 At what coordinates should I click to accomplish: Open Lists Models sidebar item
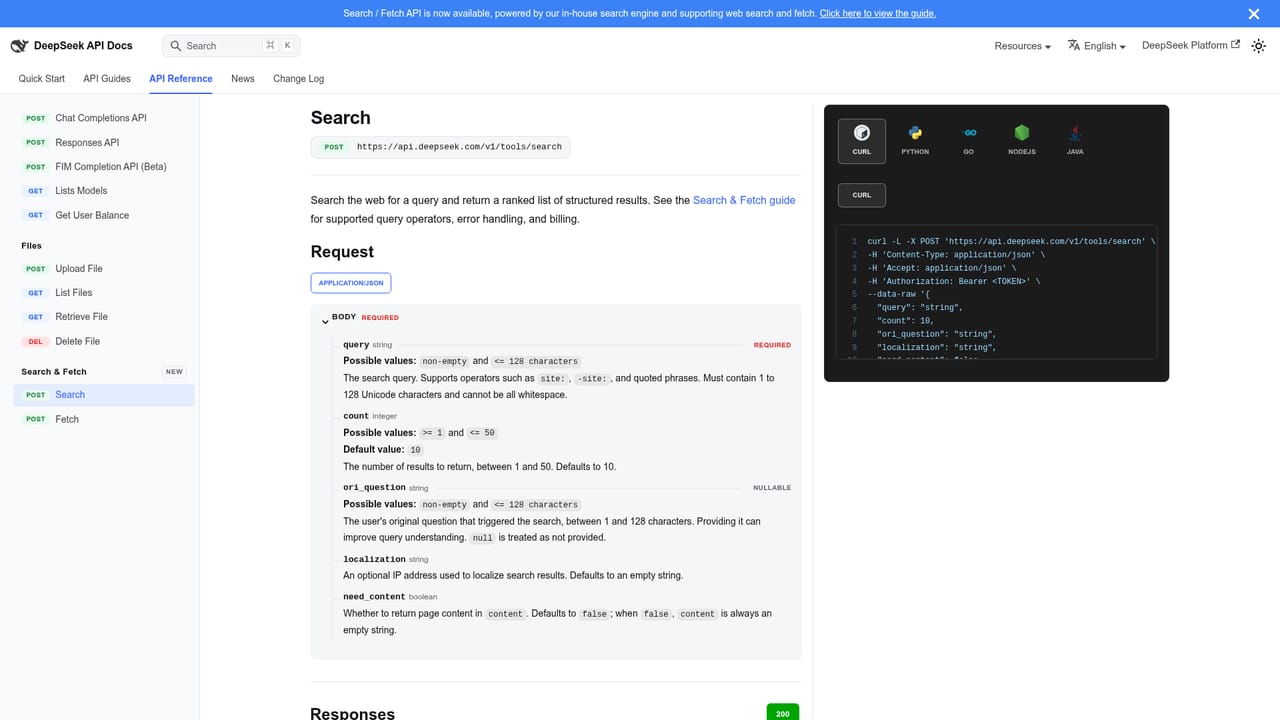[104, 190]
